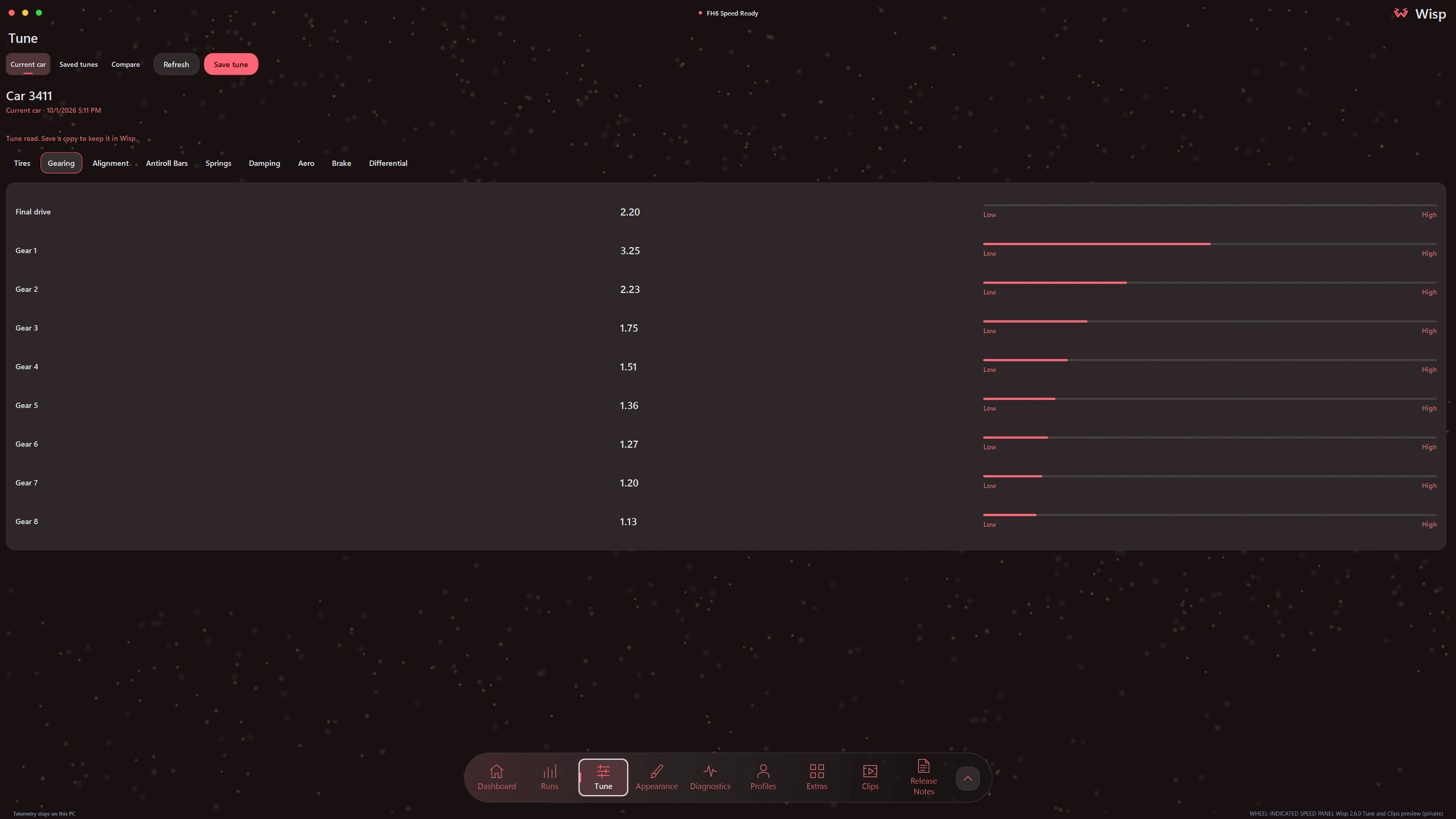Open the Differential tuning tab
Screen dimensions: 1456x819
pyautogui.click(x=388, y=163)
